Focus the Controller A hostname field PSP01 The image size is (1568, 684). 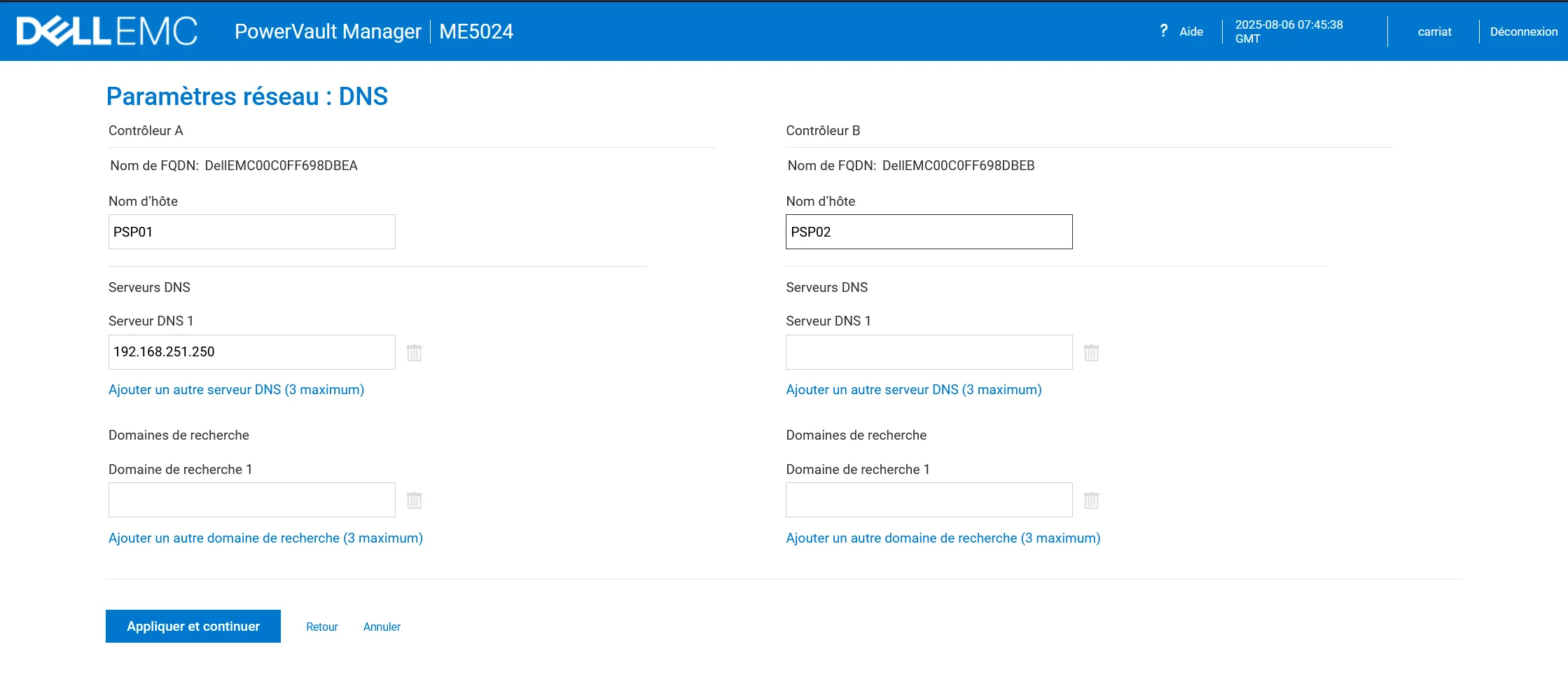tap(251, 232)
